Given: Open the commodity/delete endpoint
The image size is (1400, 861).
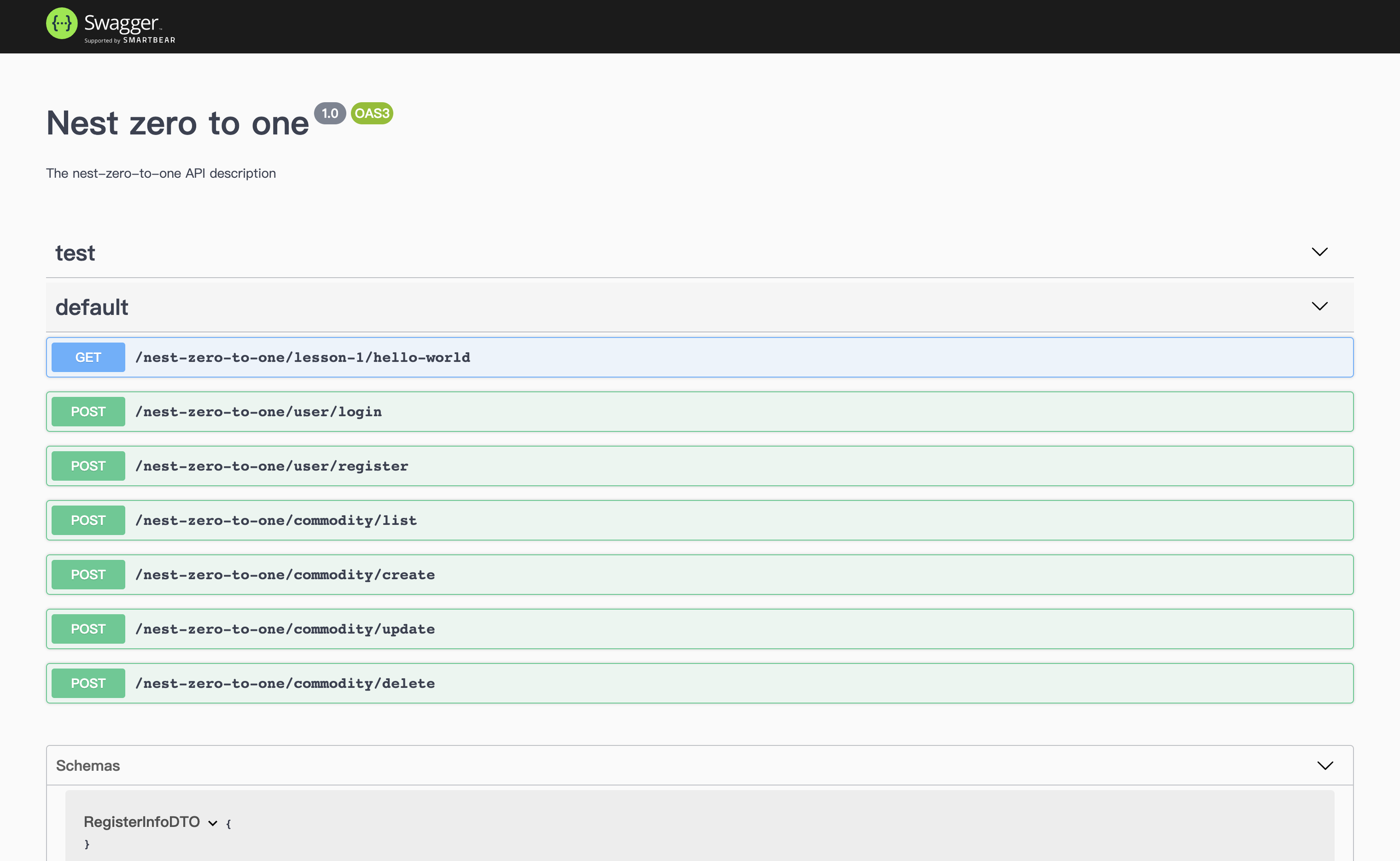Looking at the screenshot, I should click(x=285, y=683).
